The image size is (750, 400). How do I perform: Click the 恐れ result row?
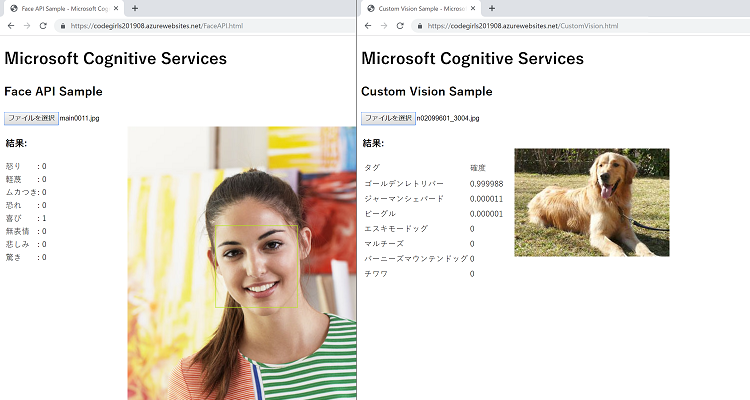[x=26, y=205]
